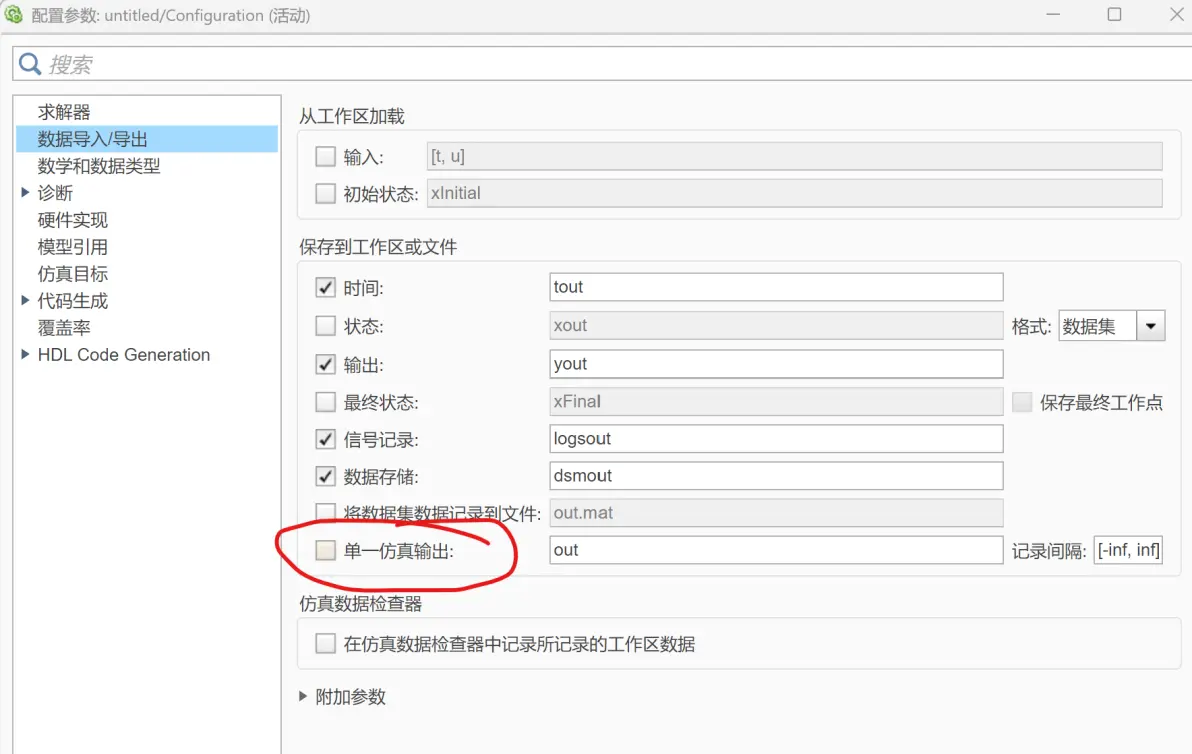Enable the 单一仿真输出 checkbox

(325, 550)
